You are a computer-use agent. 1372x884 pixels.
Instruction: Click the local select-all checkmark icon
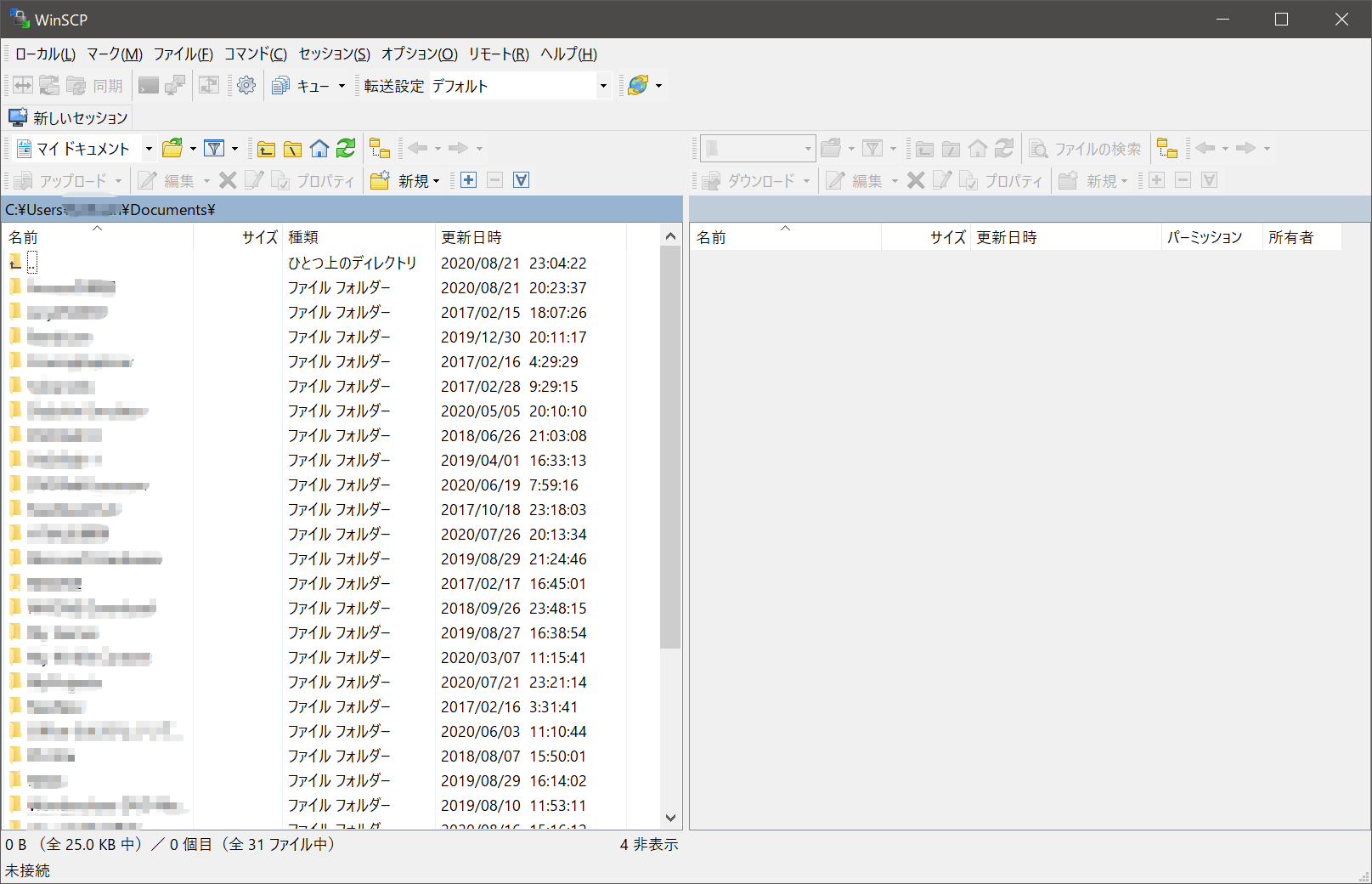click(x=522, y=180)
